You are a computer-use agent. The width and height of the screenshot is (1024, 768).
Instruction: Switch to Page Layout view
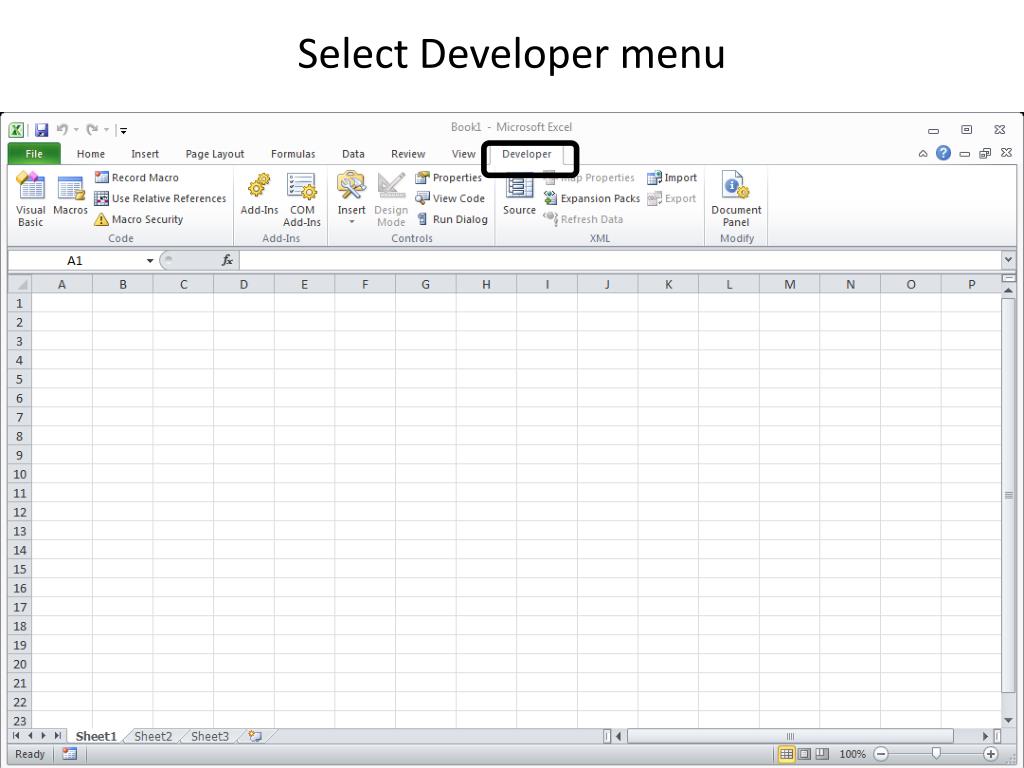click(x=804, y=754)
